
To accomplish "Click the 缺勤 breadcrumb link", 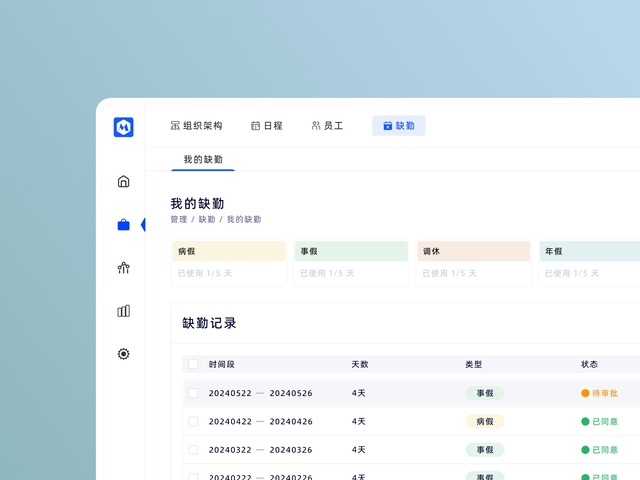I will tap(206, 219).
